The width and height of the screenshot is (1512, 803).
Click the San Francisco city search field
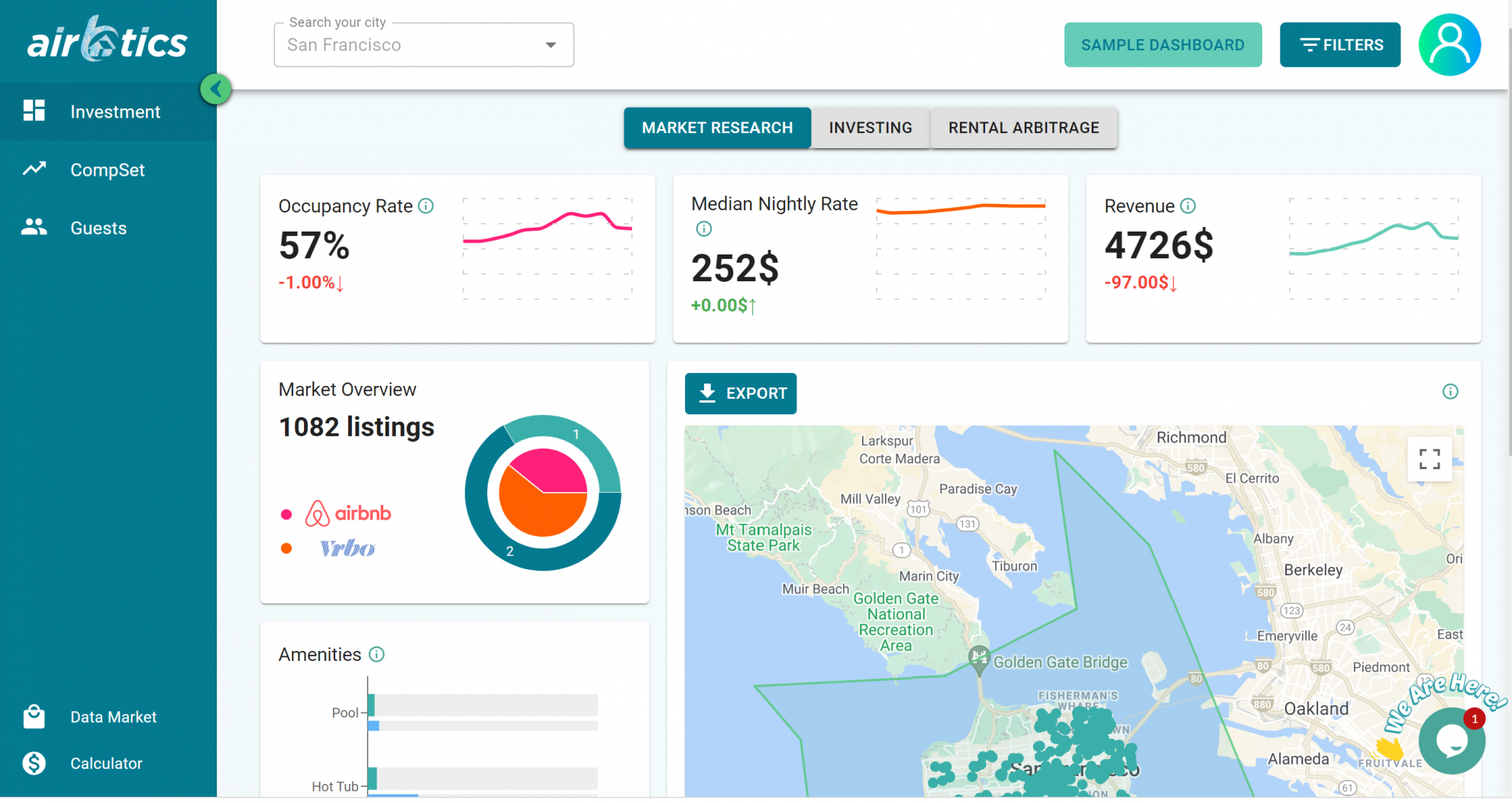(x=424, y=45)
